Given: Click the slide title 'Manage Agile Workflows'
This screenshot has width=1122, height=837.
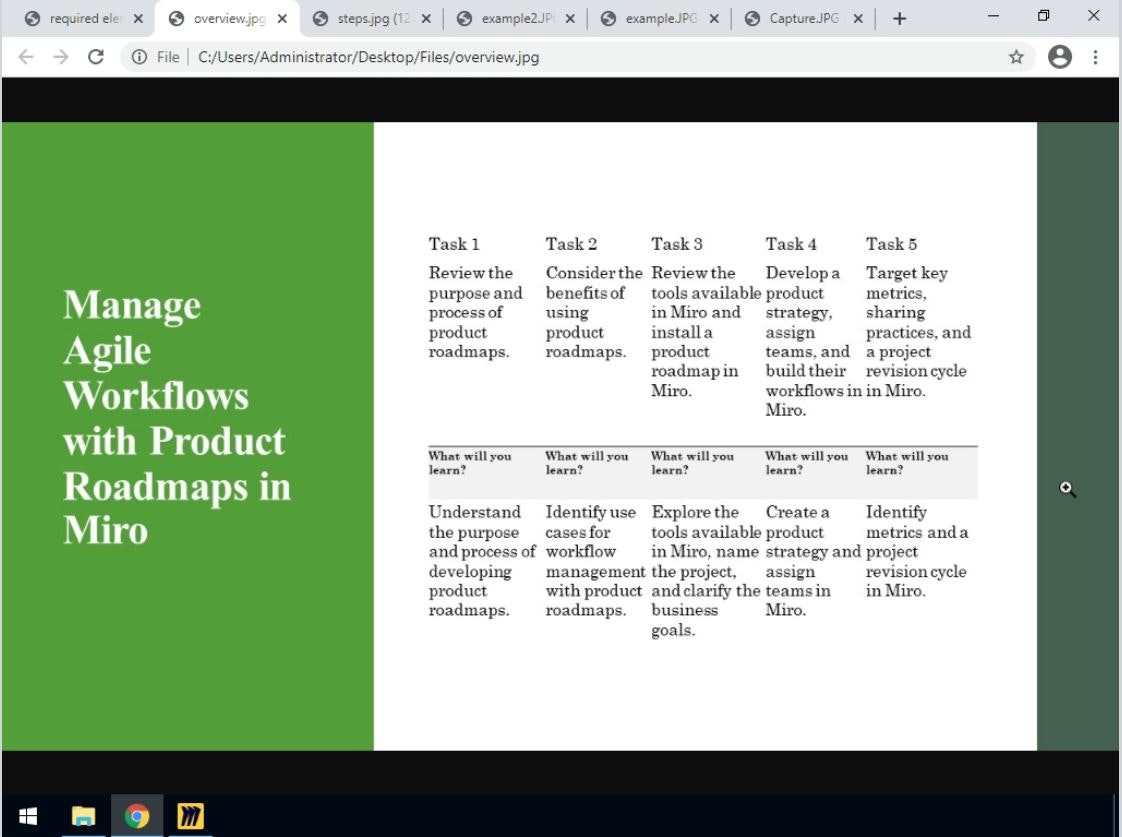Looking at the screenshot, I should tap(177, 416).
